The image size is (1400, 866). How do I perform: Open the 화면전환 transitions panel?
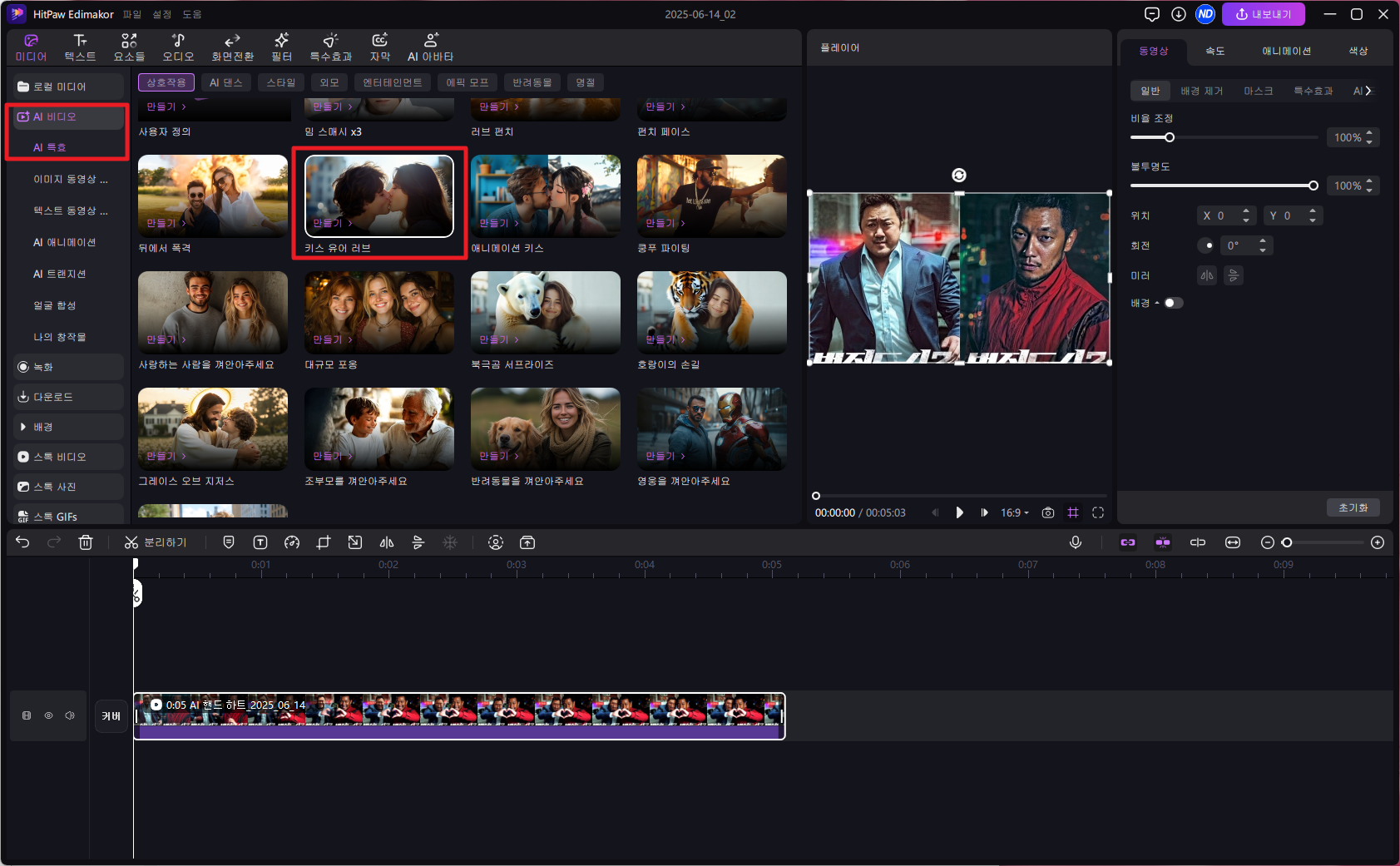(x=233, y=47)
